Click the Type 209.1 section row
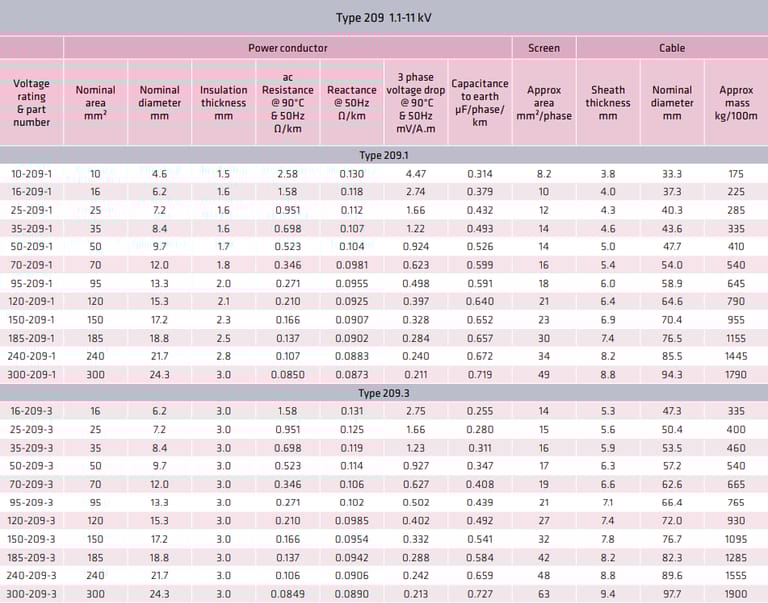 tap(384, 155)
